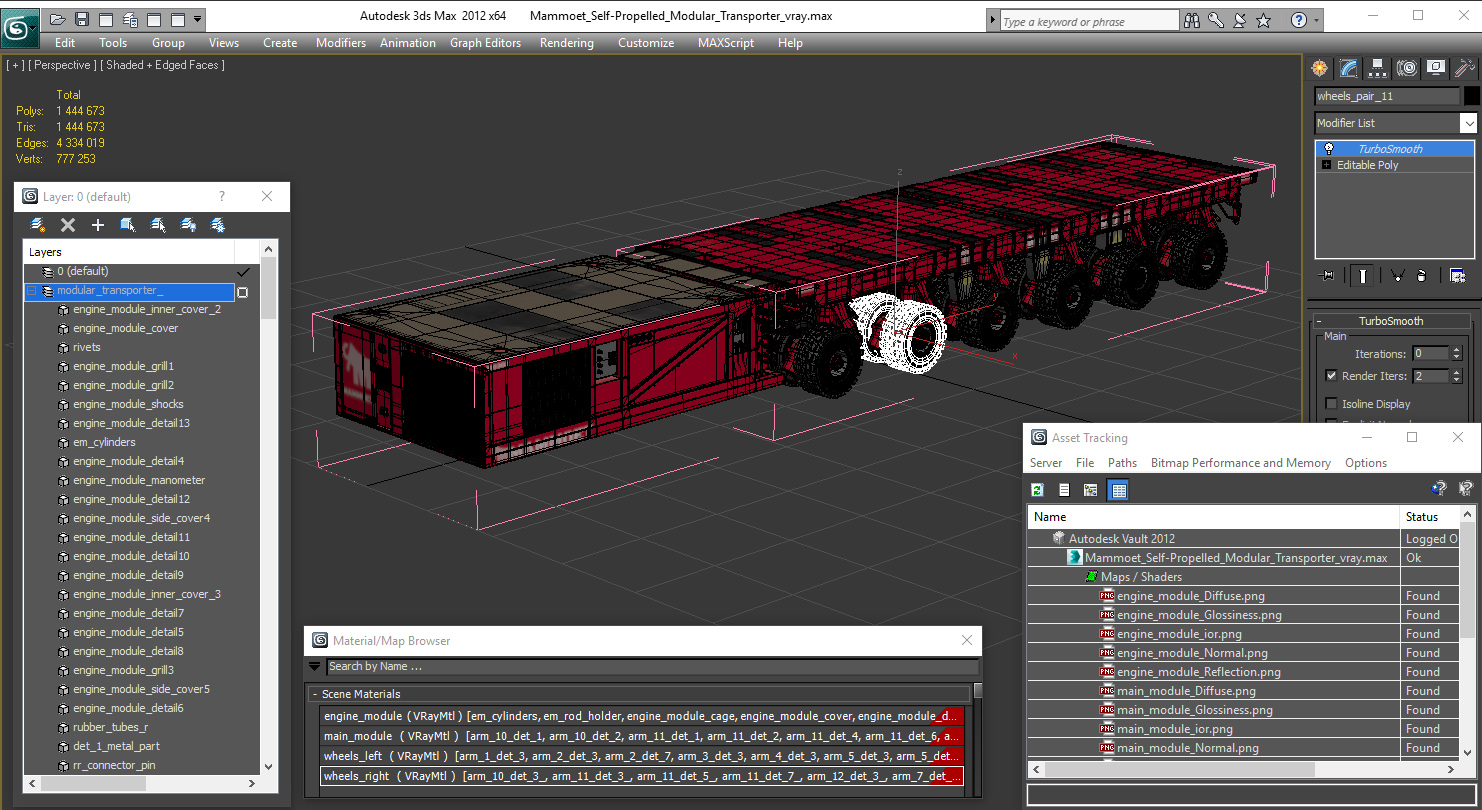Open the quick access toolbar dropdown arrow
The image size is (1482, 810).
click(x=197, y=19)
